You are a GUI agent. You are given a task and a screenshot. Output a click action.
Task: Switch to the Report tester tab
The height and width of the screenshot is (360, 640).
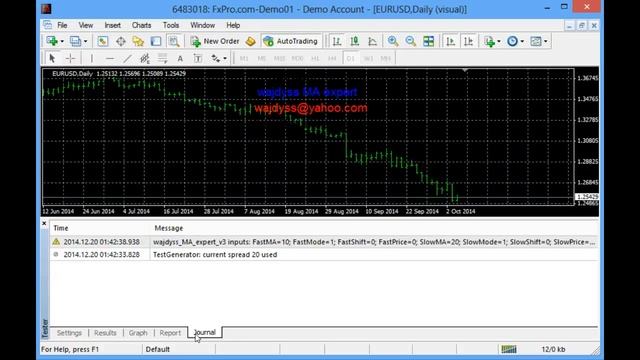click(x=170, y=333)
